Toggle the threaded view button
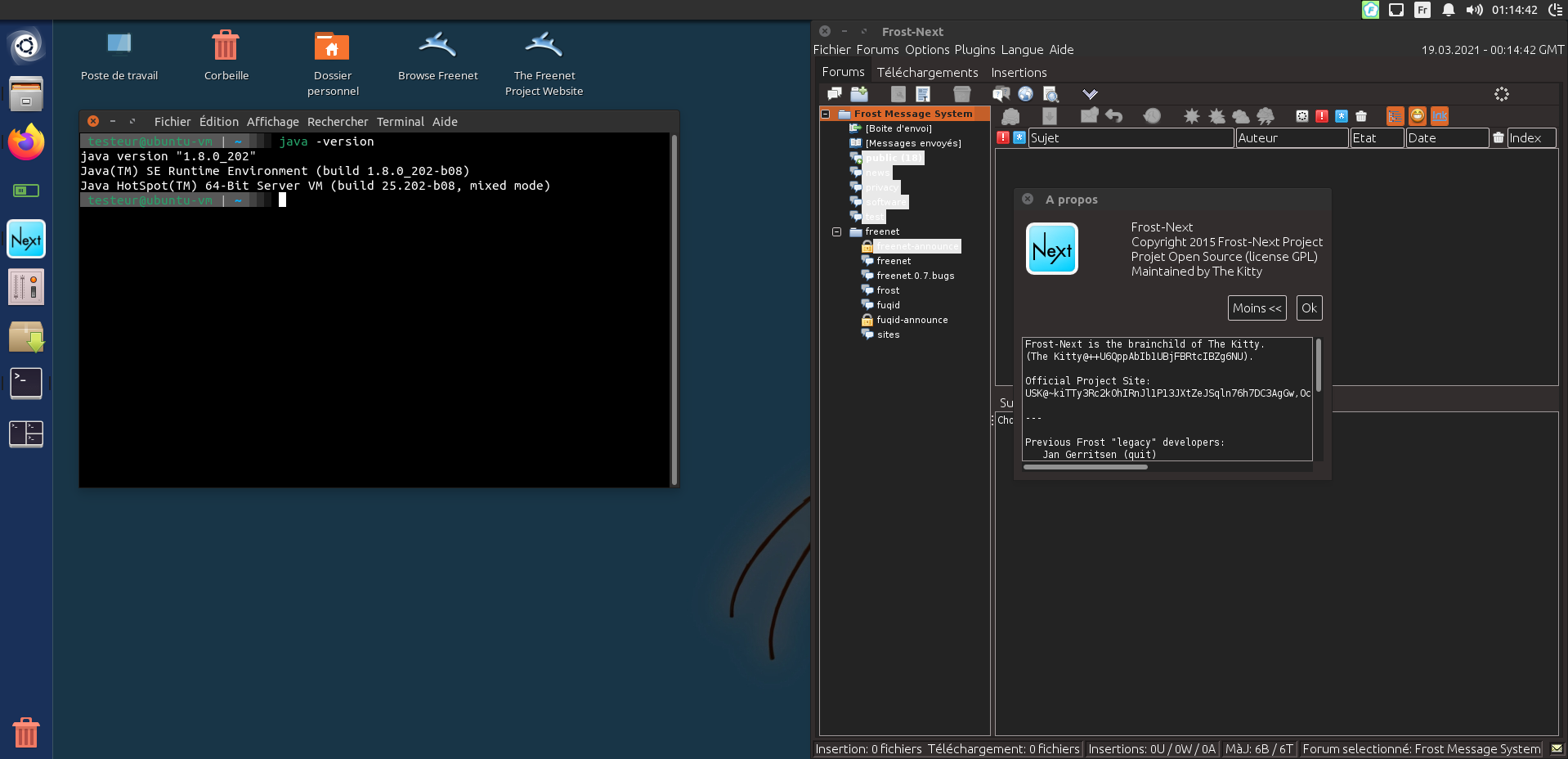The height and width of the screenshot is (759, 1568). [x=1395, y=116]
